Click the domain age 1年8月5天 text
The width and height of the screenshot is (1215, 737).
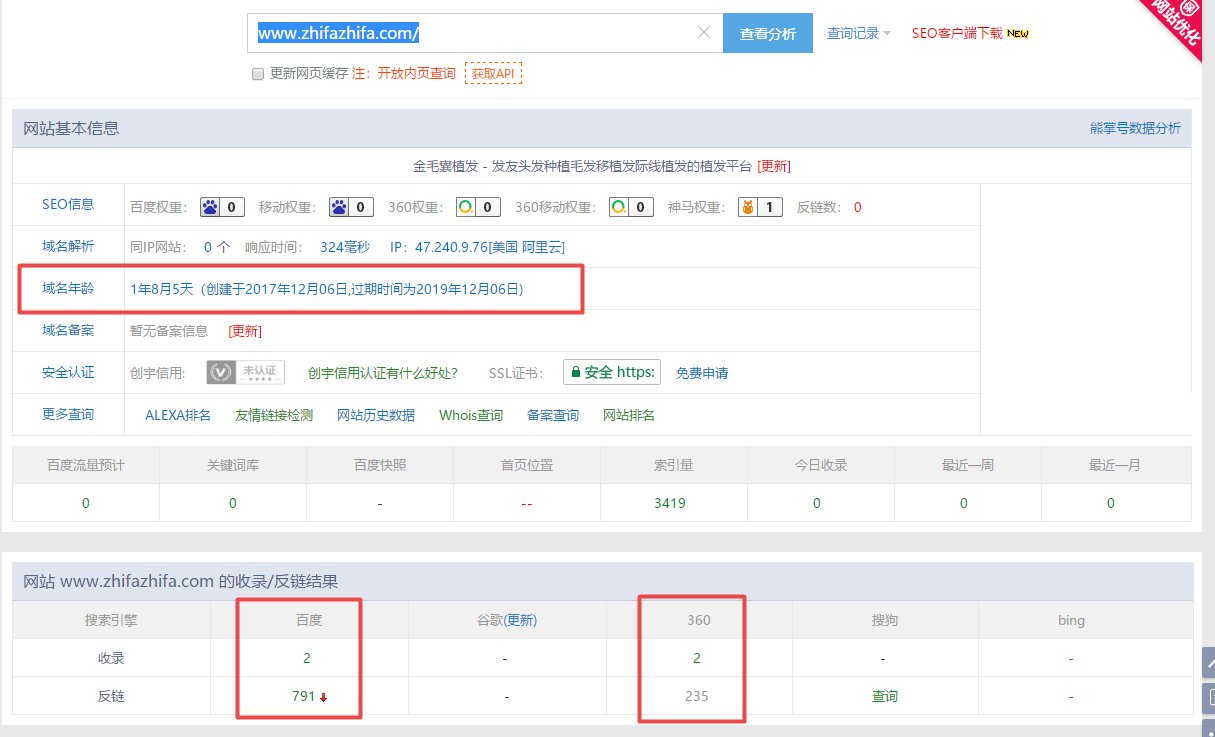coord(163,289)
